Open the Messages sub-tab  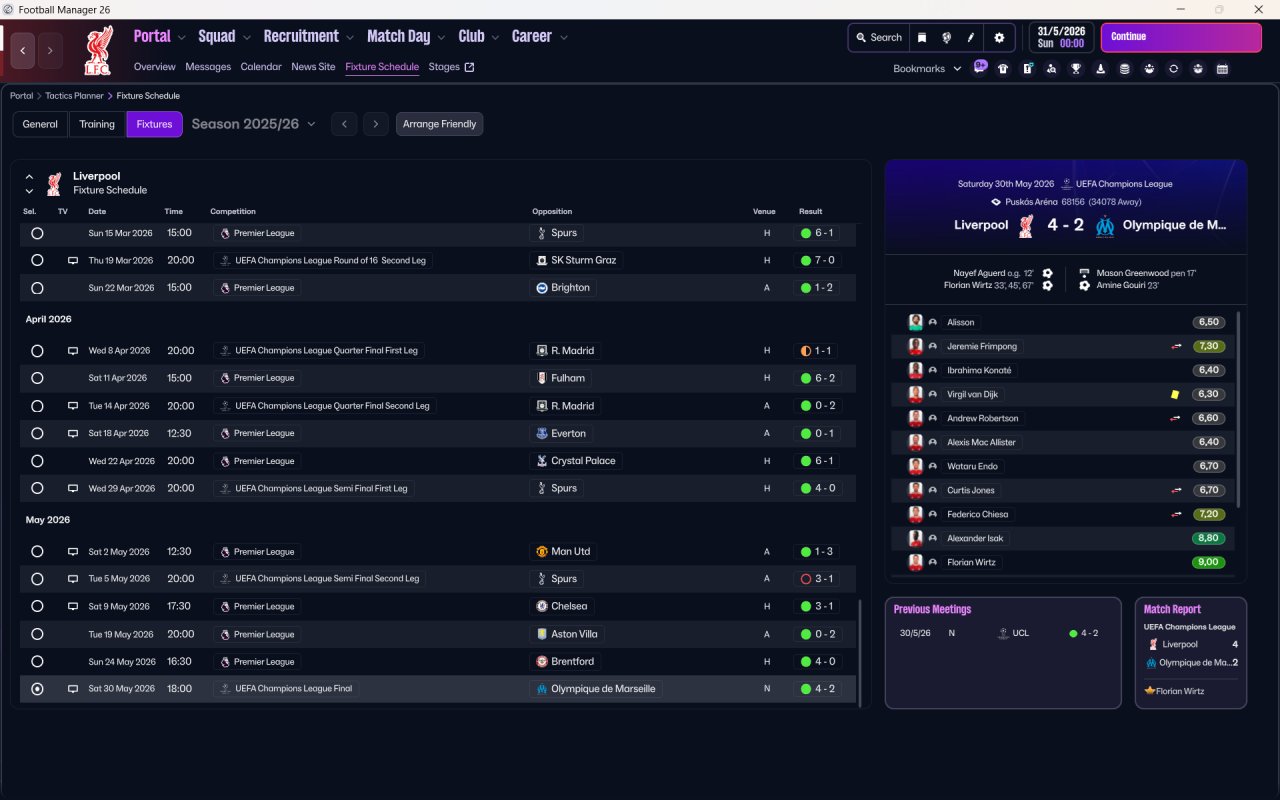pos(208,67)
